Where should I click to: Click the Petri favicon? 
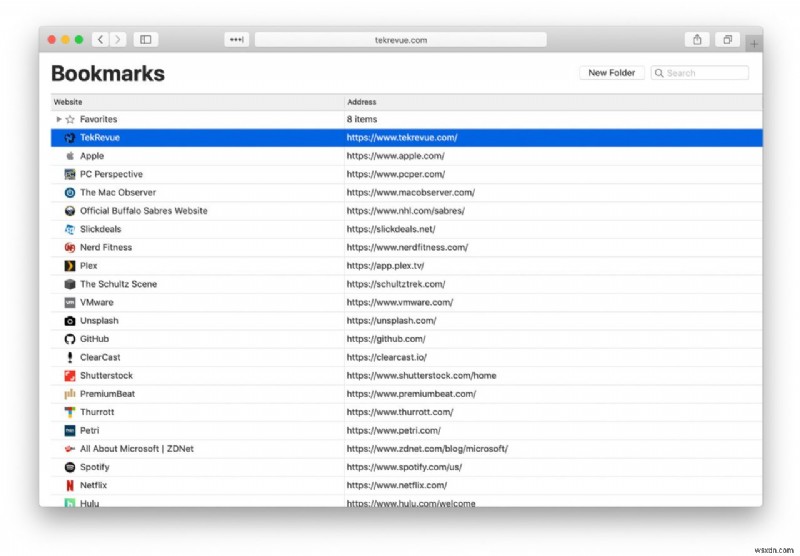[70, 431]
